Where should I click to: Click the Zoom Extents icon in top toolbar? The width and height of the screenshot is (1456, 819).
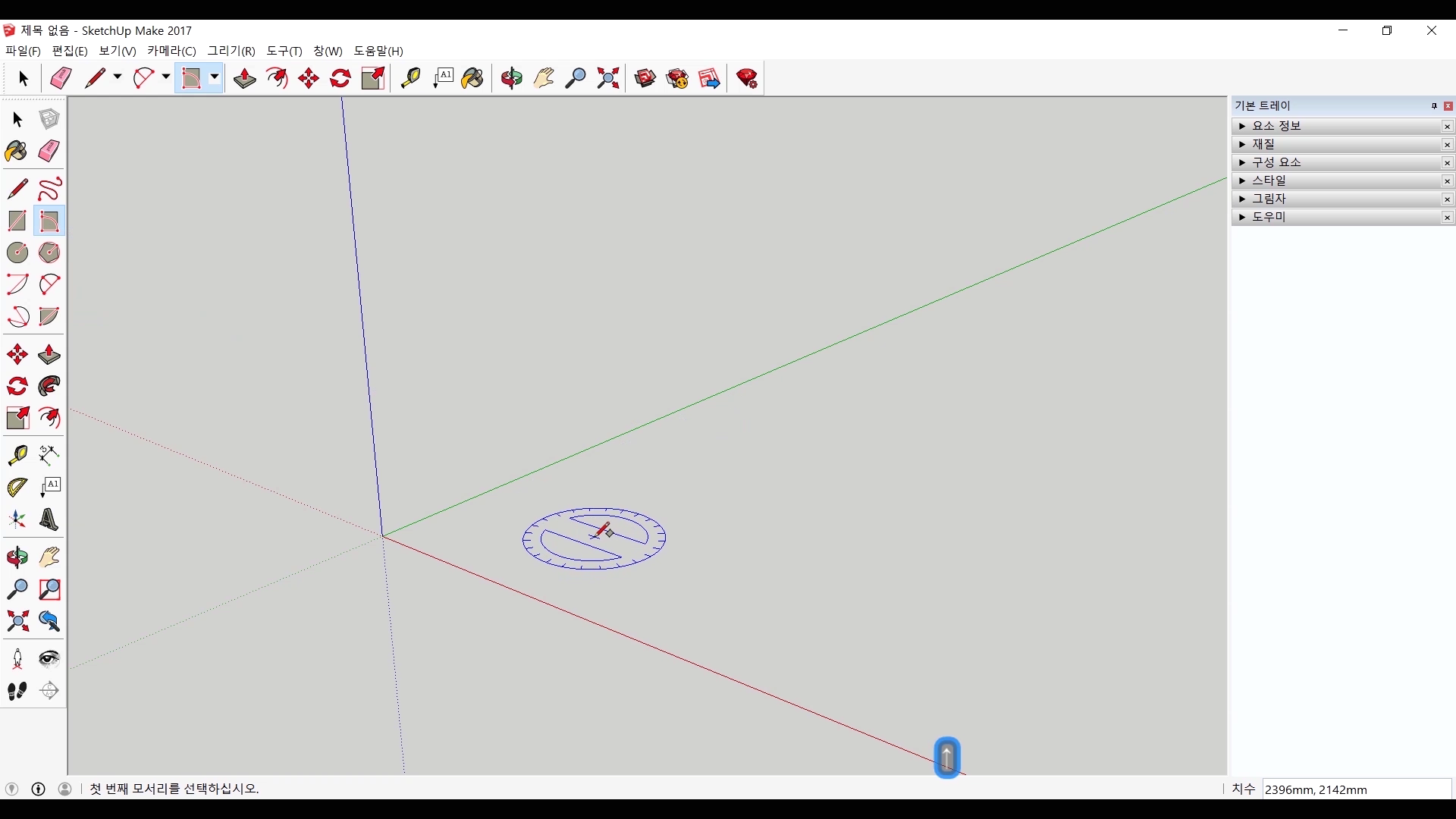(608, 78)
